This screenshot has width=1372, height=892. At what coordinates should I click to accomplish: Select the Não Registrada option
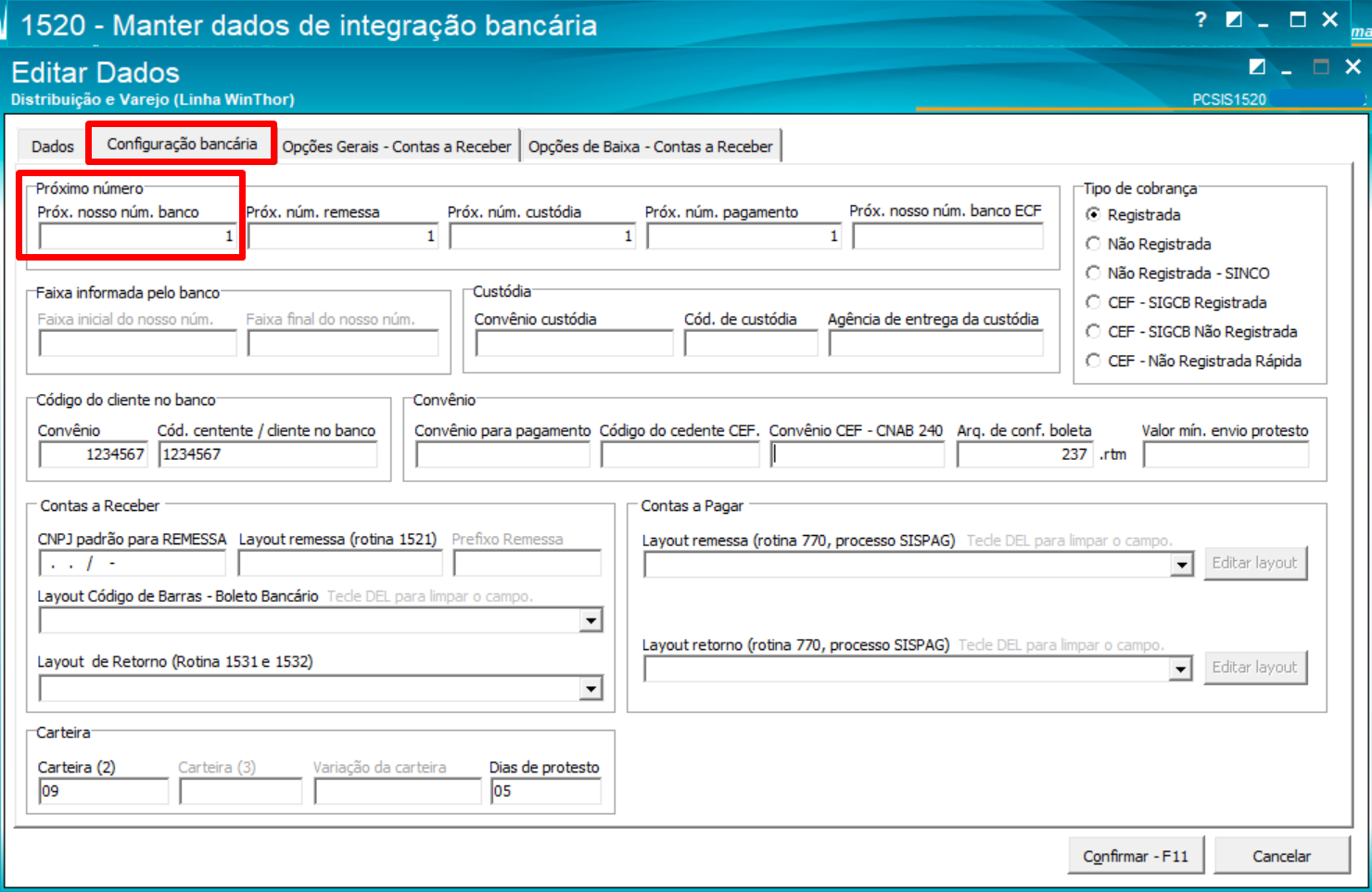[x=1094, y=244]
